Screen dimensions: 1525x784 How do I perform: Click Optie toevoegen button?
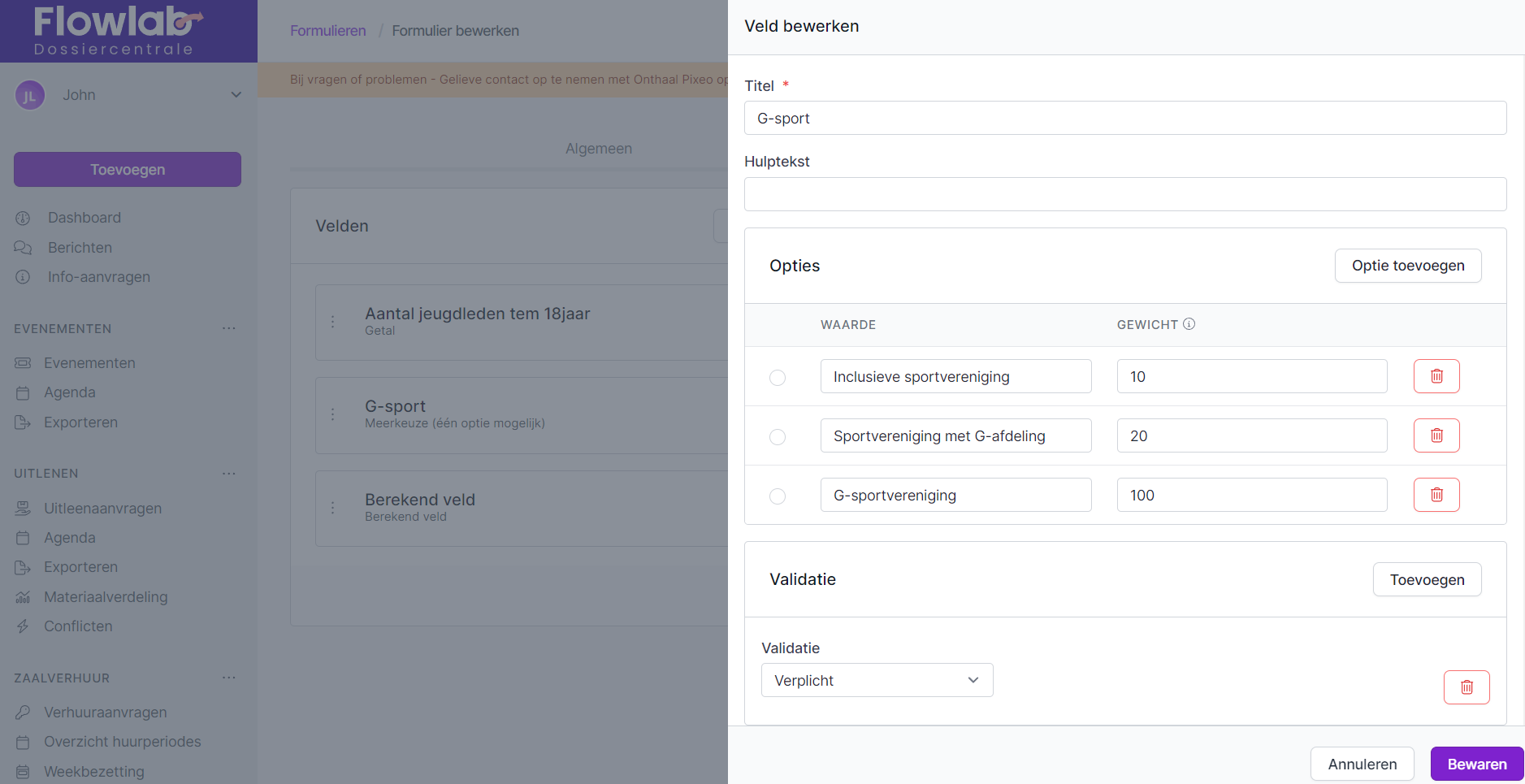pos(1407,266)
